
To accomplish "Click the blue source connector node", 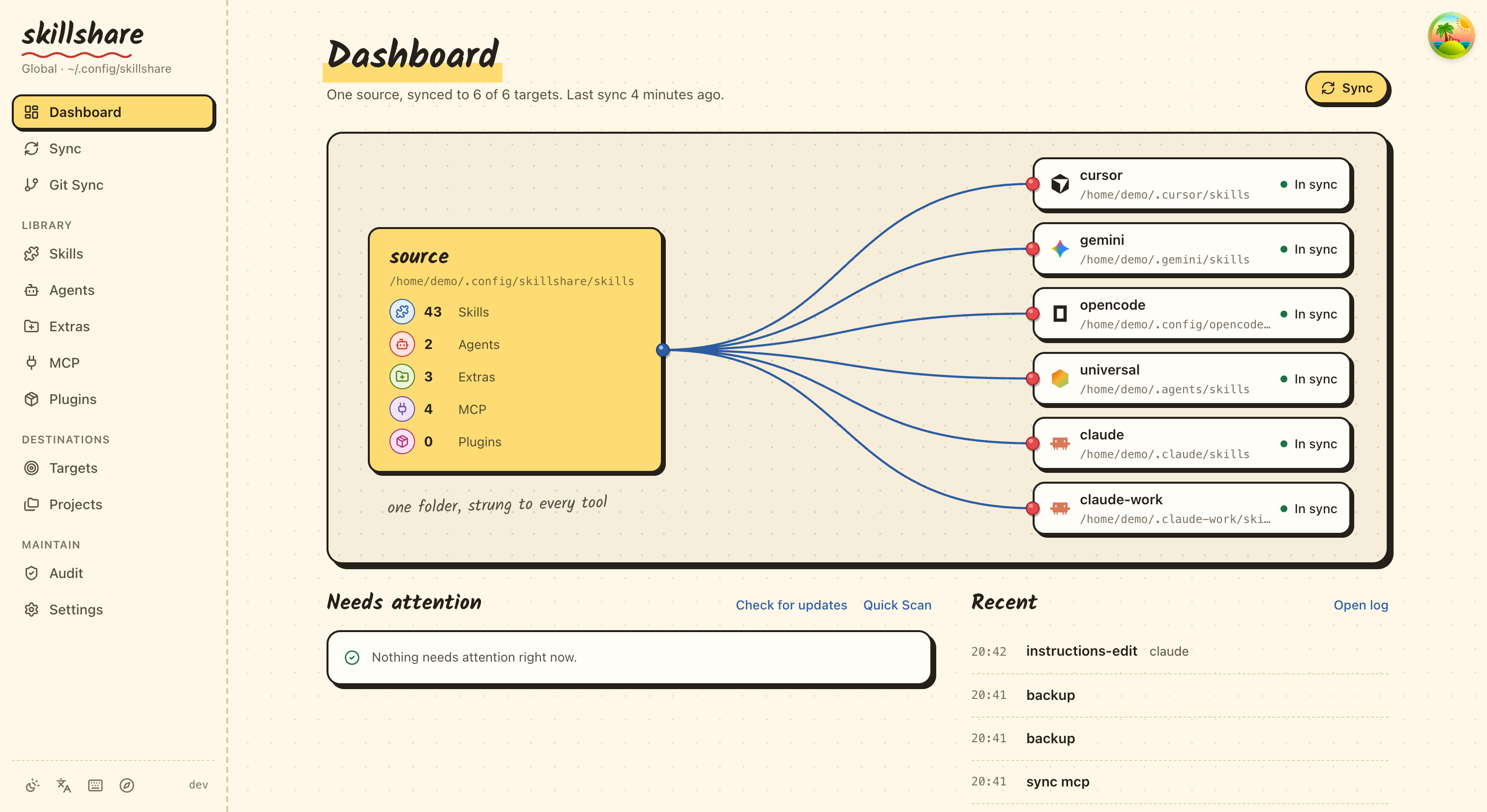I will pyautogui.click(x=663, y=350).
